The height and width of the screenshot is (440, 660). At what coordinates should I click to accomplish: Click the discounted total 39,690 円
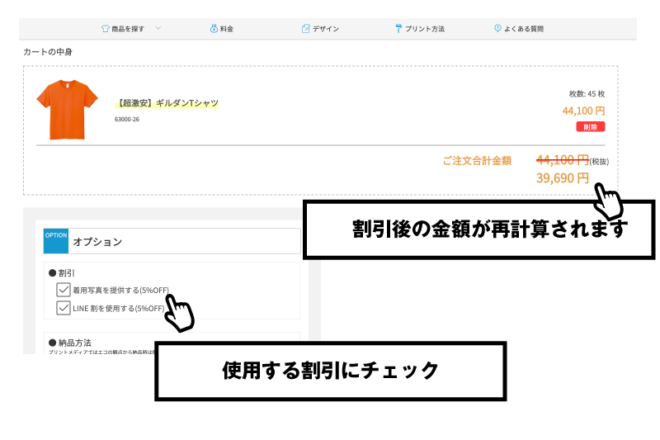point(563,177)
